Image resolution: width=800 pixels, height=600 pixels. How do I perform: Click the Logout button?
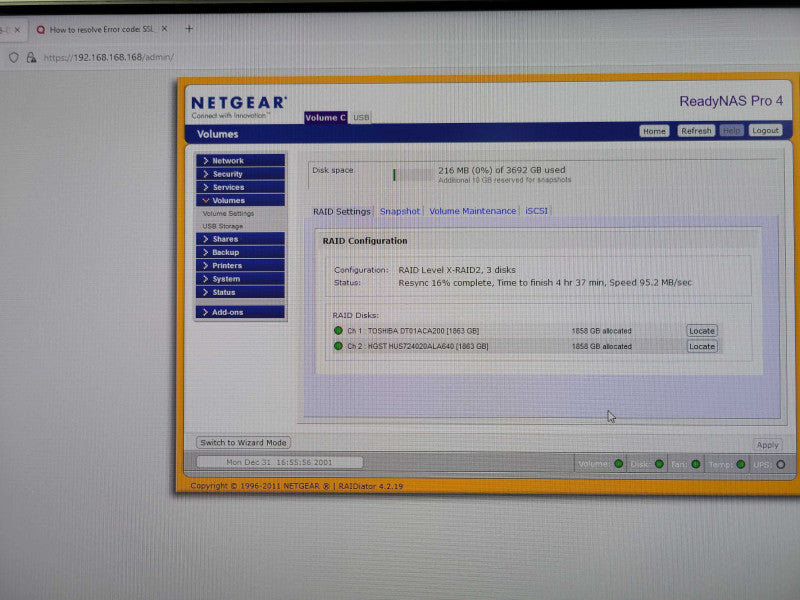pyautogui.click(x=765, y=131)
